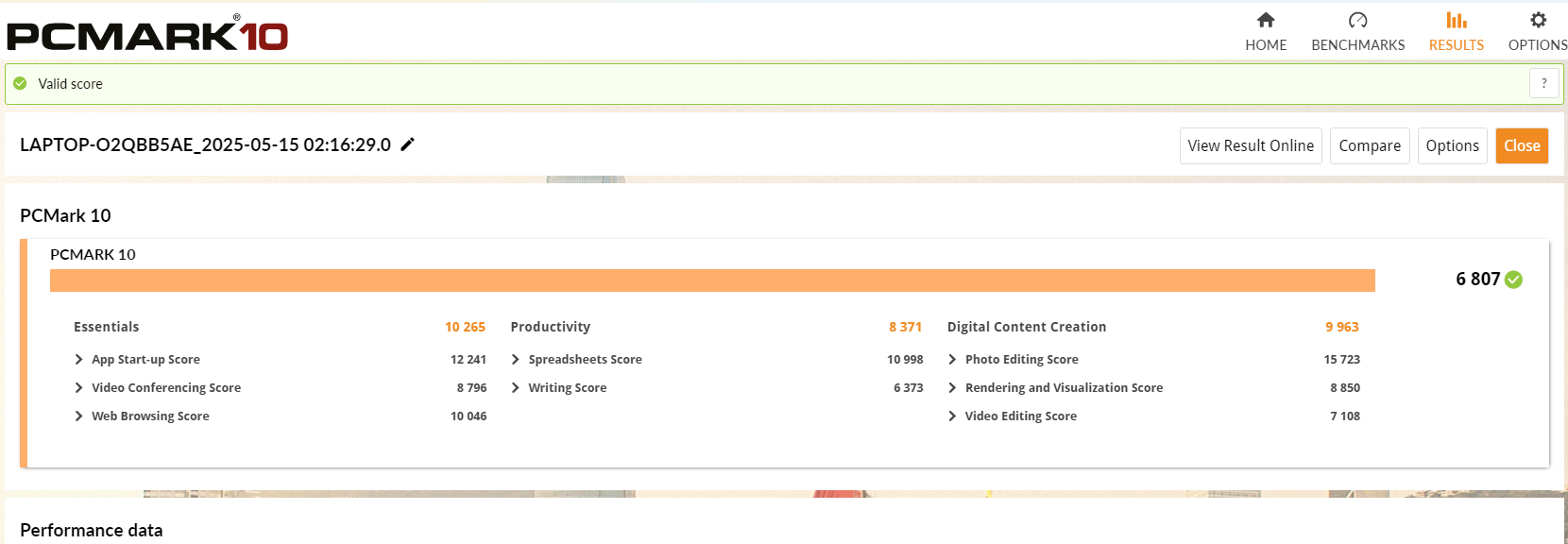This screenshot has width=1568, height=544.
Task: Click the Productivity score 8 371
Action: [x=905, y=327]
